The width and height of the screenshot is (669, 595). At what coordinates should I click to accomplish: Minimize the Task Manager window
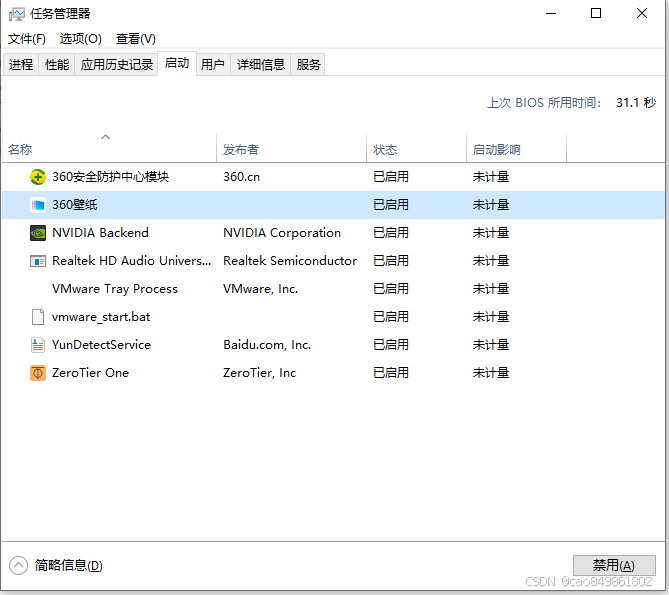pos(551,14)
